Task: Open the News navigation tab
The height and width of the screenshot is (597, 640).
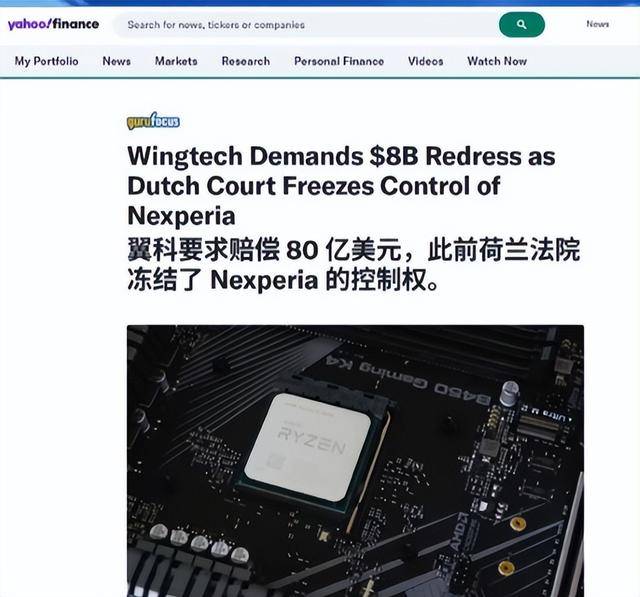Action: coord(117,61)
